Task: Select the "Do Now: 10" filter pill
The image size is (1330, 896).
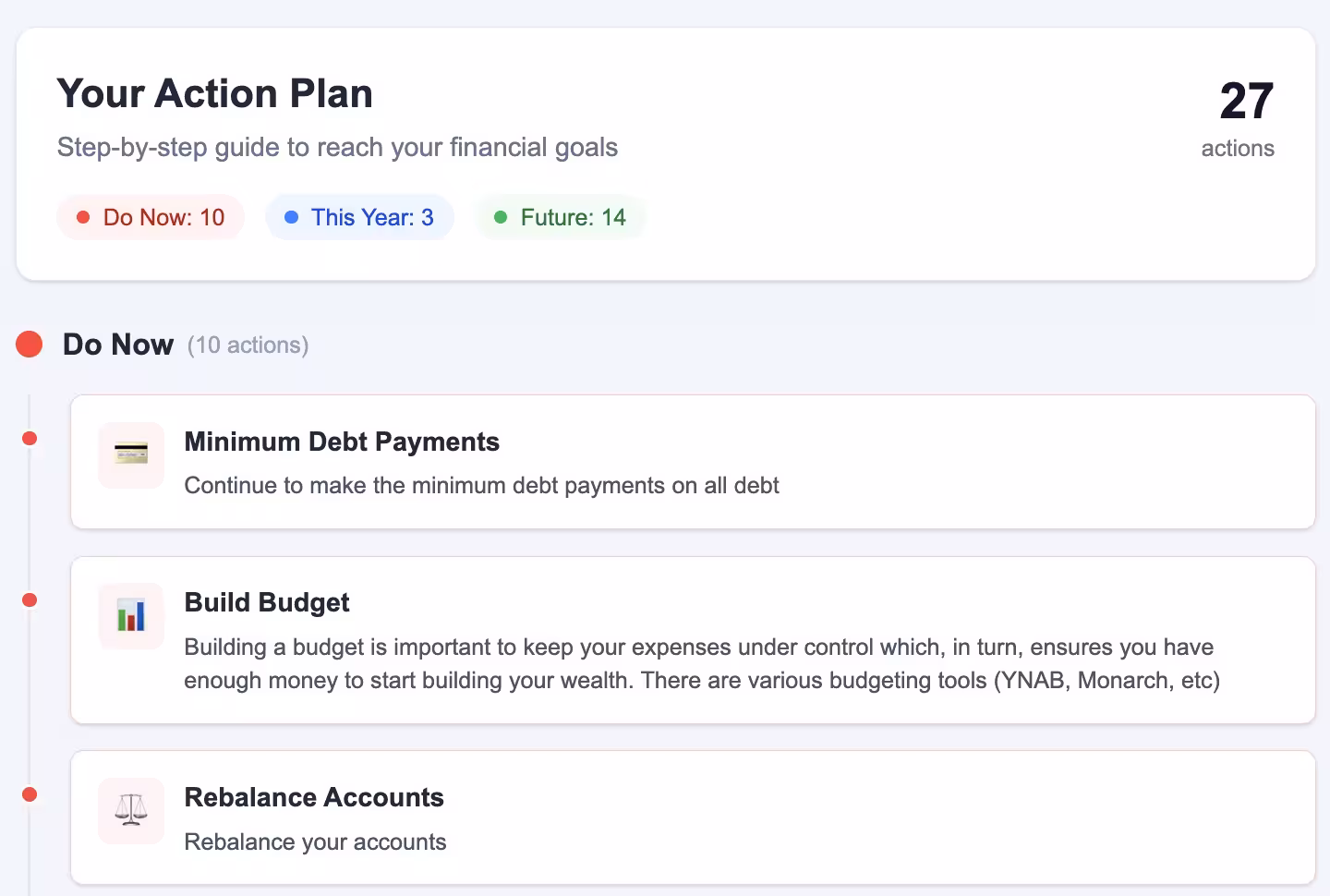Action: pos(151,217)
